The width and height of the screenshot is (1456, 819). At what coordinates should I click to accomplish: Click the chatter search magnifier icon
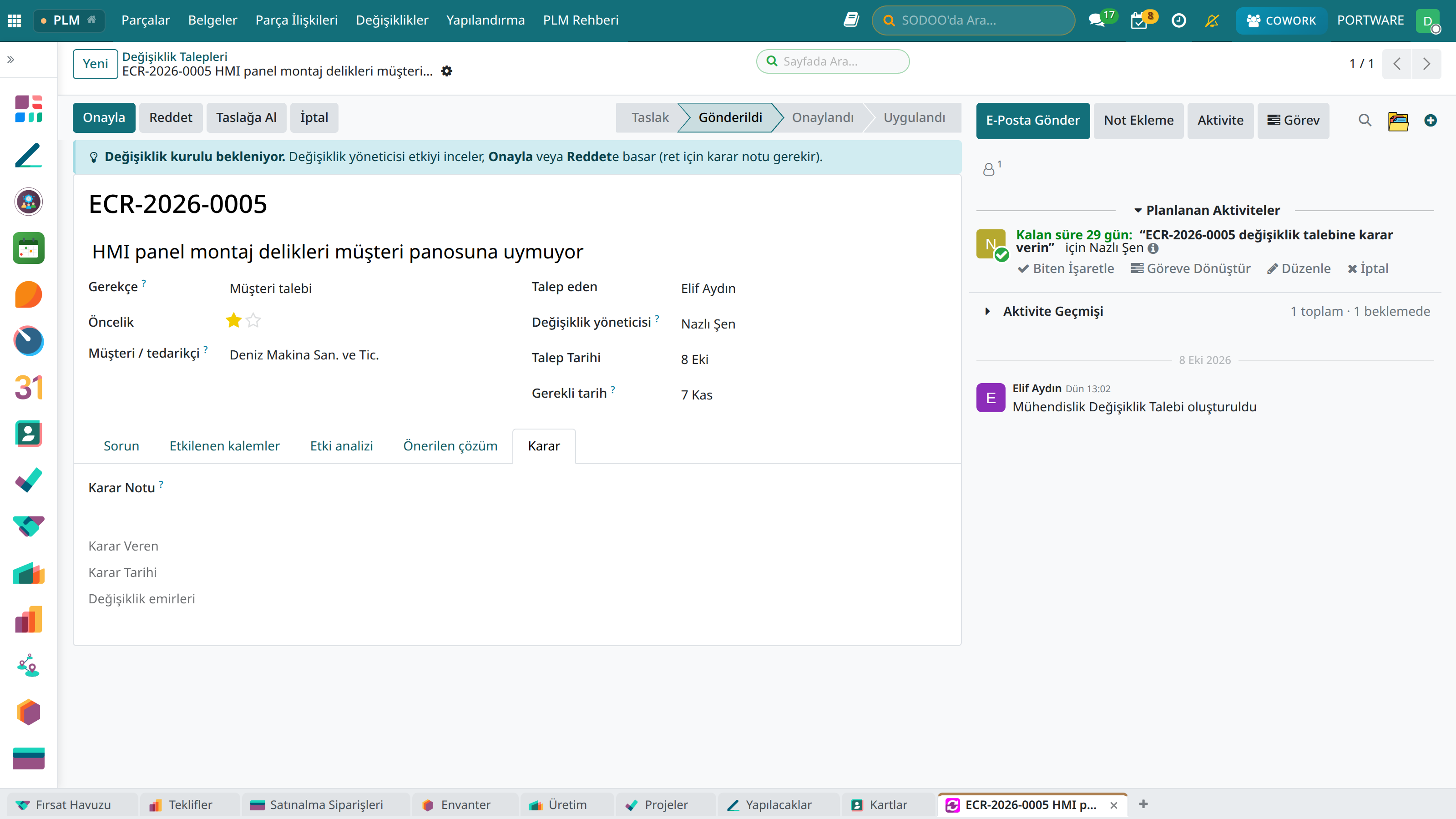pyautogui.click(x=1365, y=120)
